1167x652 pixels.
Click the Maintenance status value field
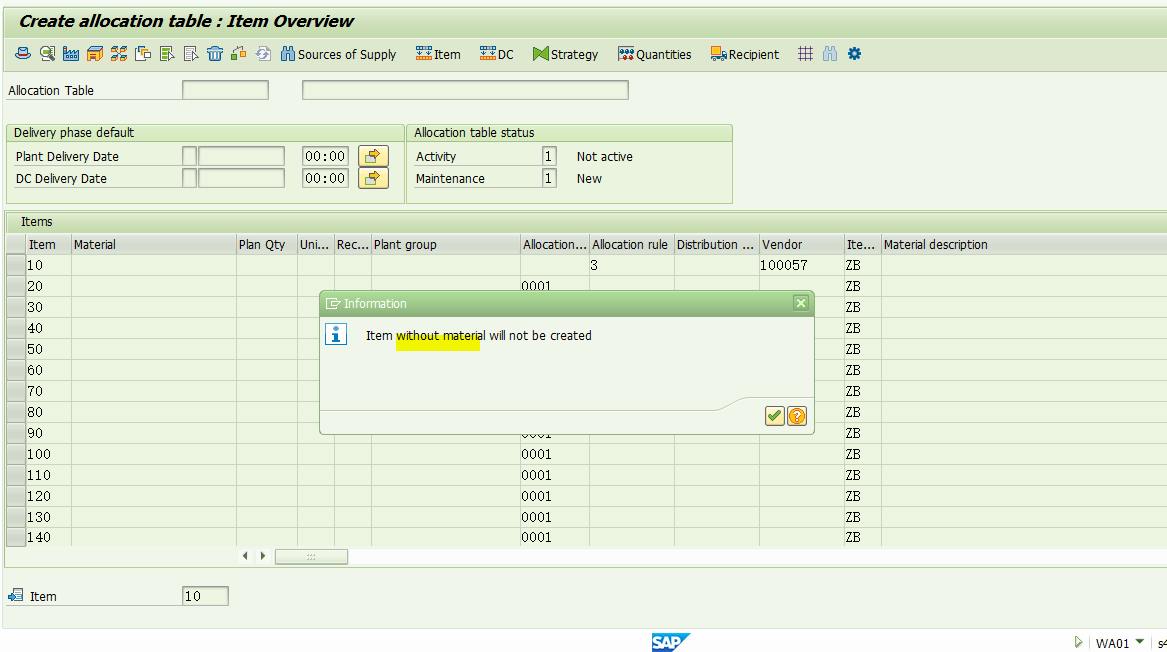pos(549,179)
